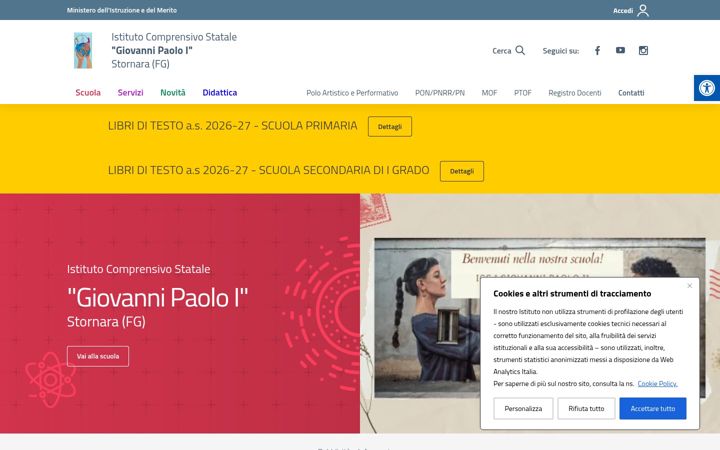This screenshot has width=720, height=450.
Task: Click the Vai alla scuola button
Action: click(x=98, y=356)
